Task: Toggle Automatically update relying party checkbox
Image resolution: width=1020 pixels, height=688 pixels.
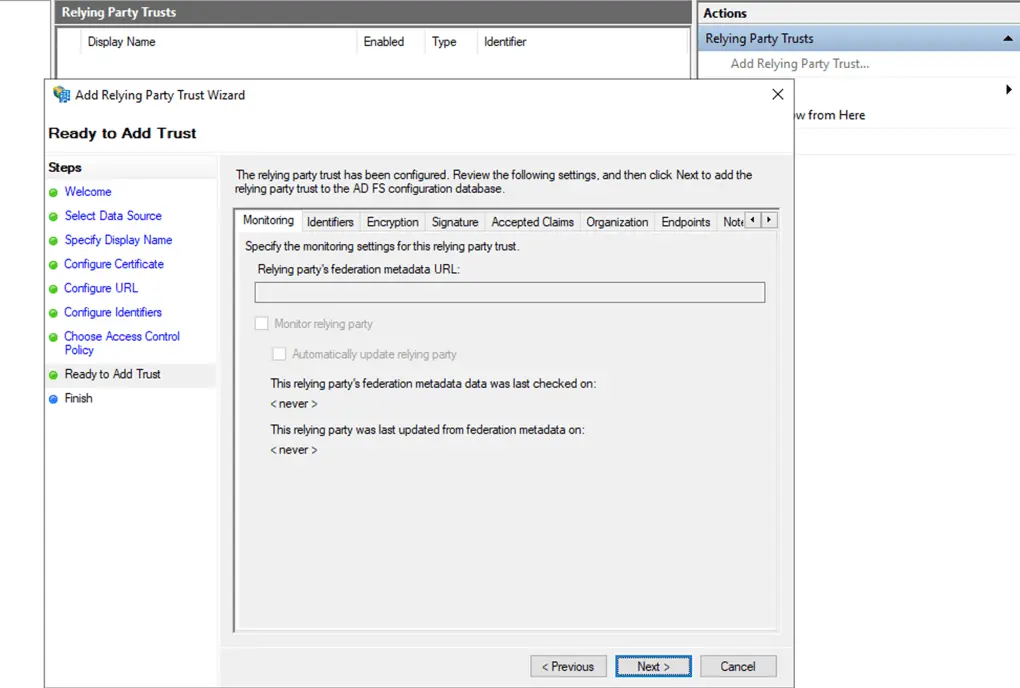Action: 280,354
